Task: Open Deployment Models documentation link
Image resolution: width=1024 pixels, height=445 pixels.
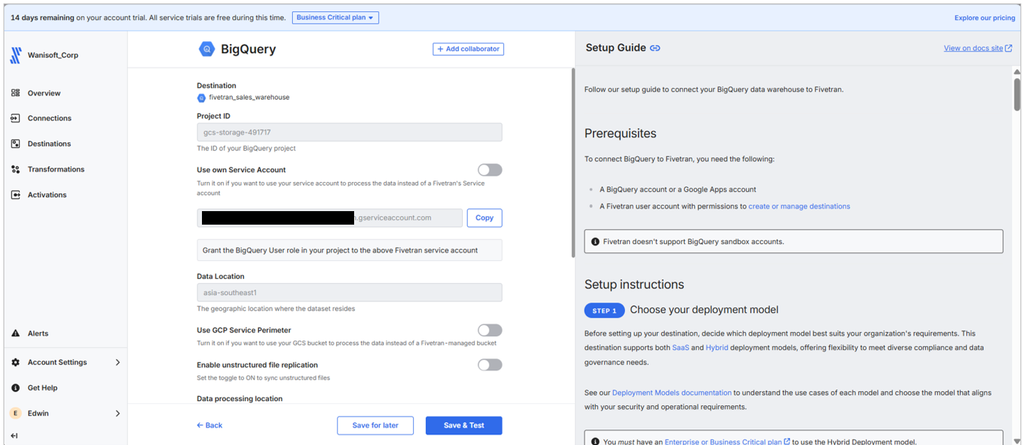Action: [x=672, y=393]
